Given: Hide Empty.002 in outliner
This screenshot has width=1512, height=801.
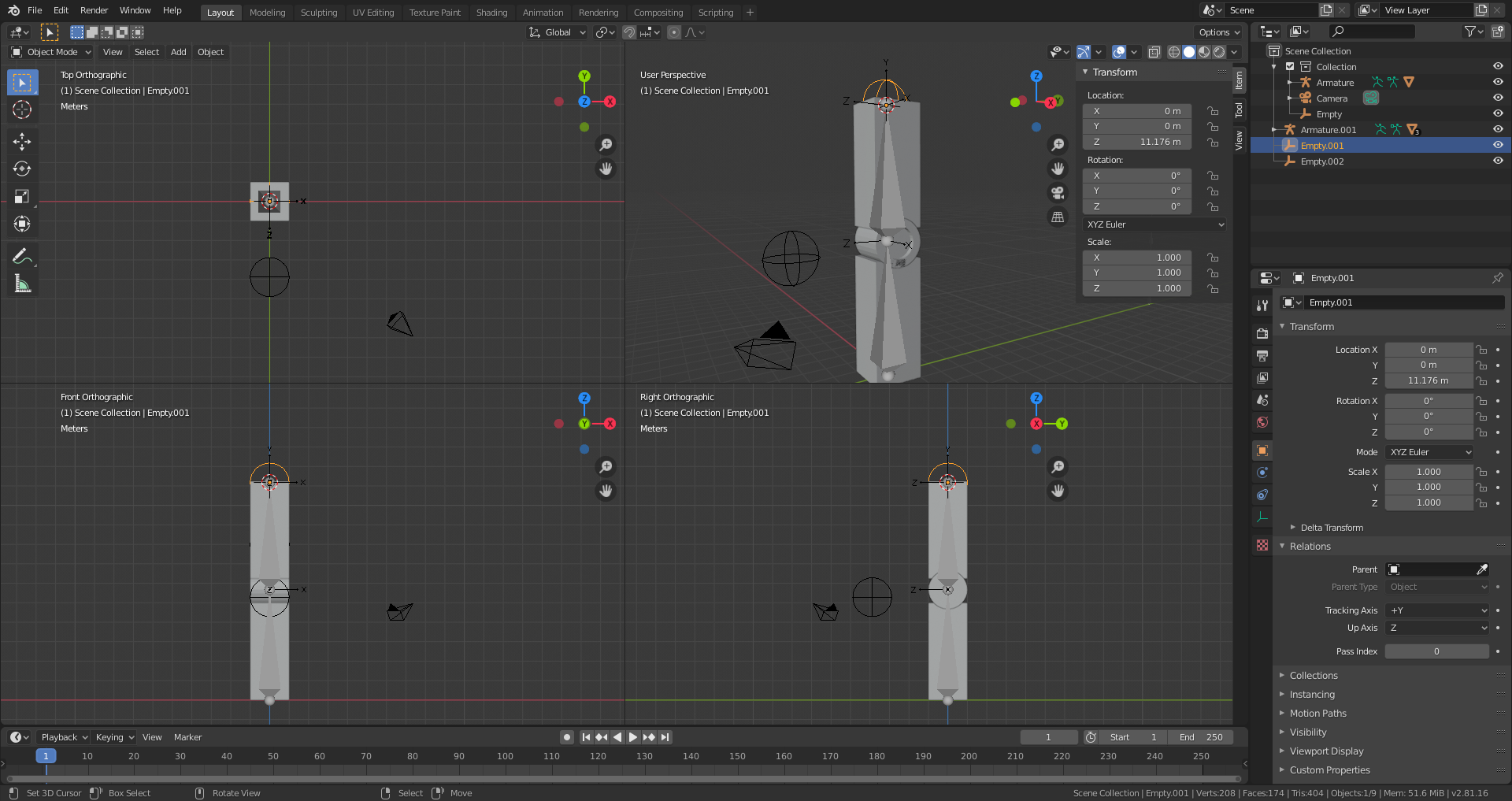Looking at the screenshot, I should (x=1498, y=161).
